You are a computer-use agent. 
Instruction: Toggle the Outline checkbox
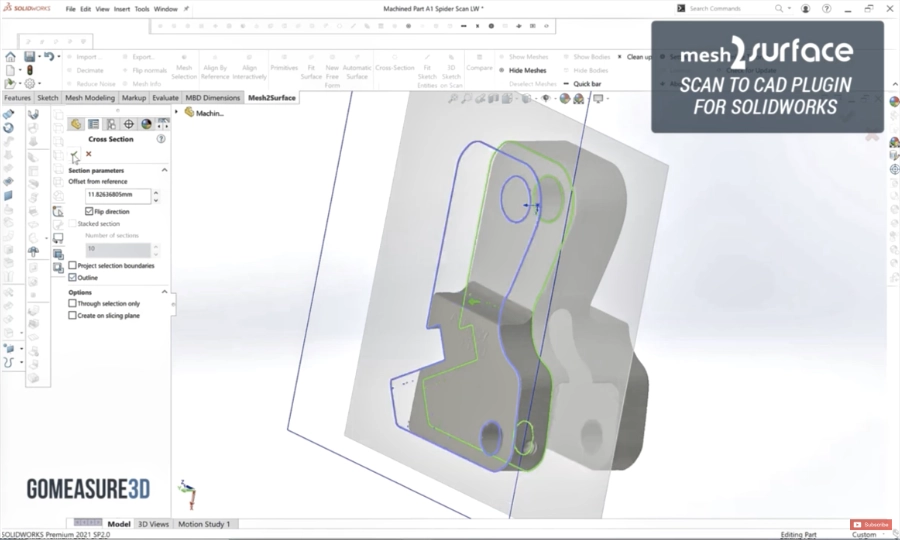coord(72,277)
